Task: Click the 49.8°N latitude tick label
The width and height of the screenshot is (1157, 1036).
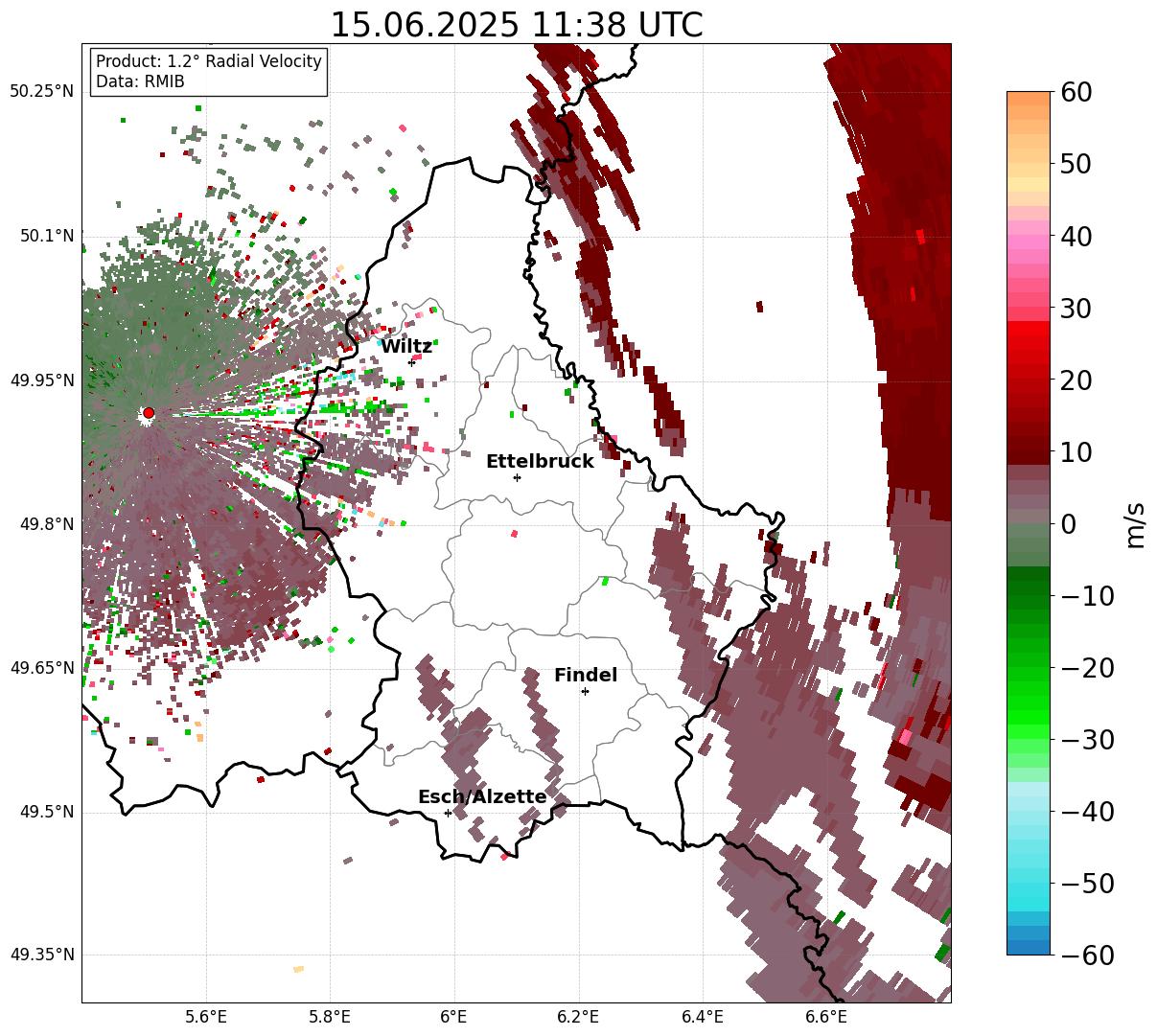Action: 46,524
